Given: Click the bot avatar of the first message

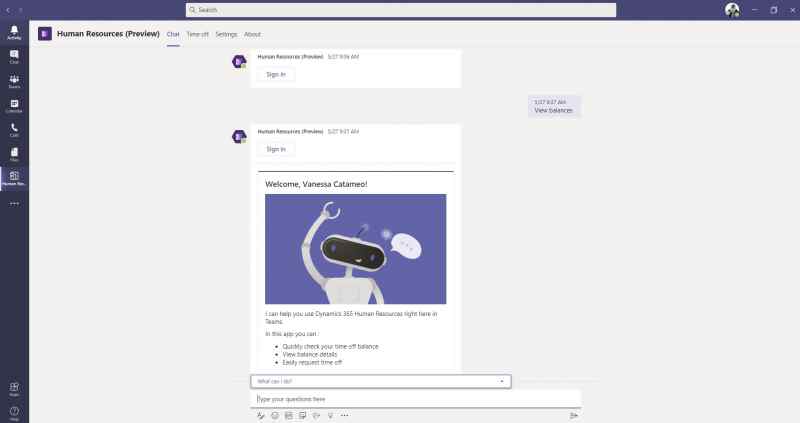Looking at the screenshot, I should coord(239,62).
